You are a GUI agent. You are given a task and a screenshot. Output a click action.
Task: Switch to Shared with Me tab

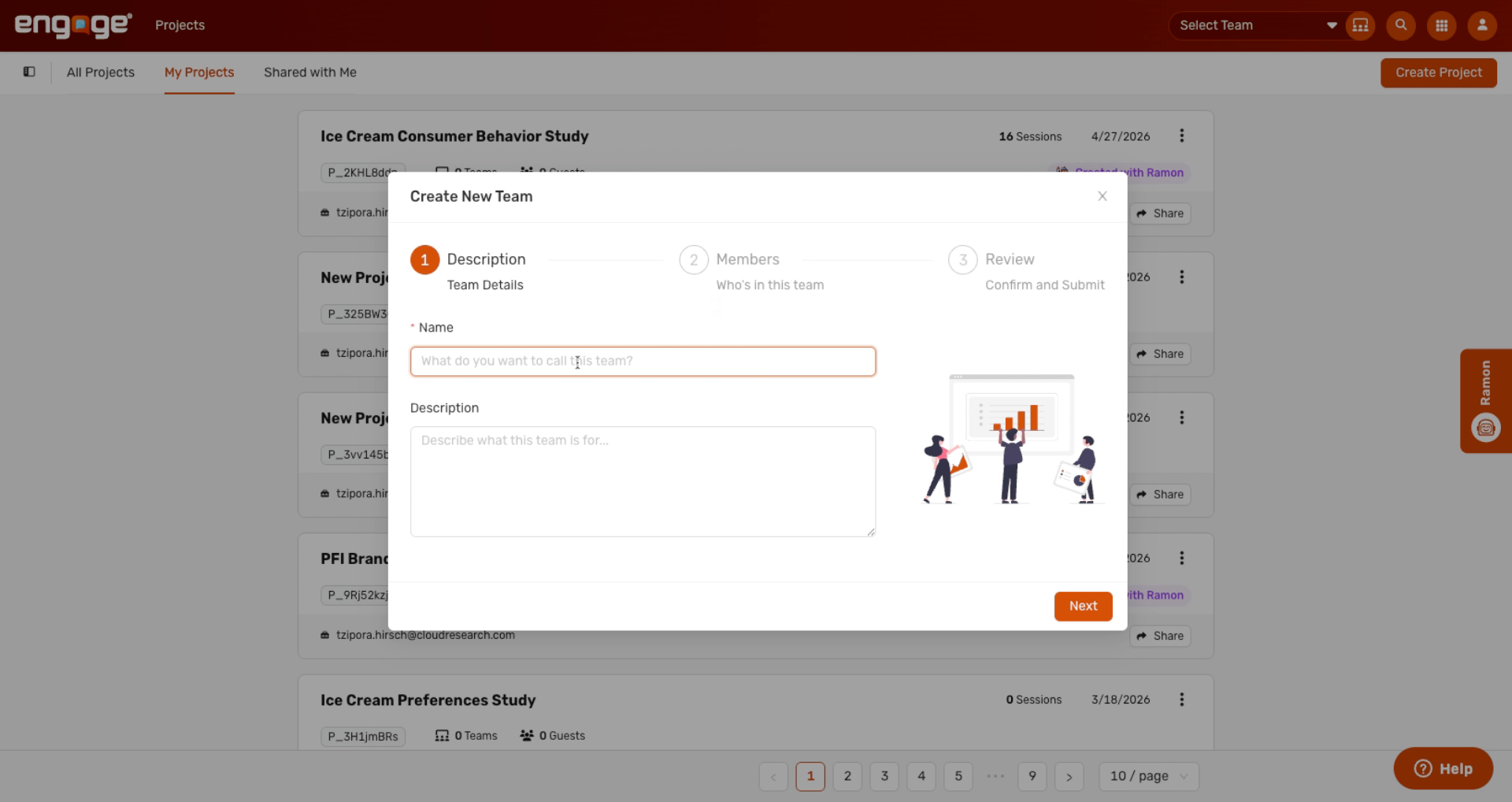tap(310, 72)
